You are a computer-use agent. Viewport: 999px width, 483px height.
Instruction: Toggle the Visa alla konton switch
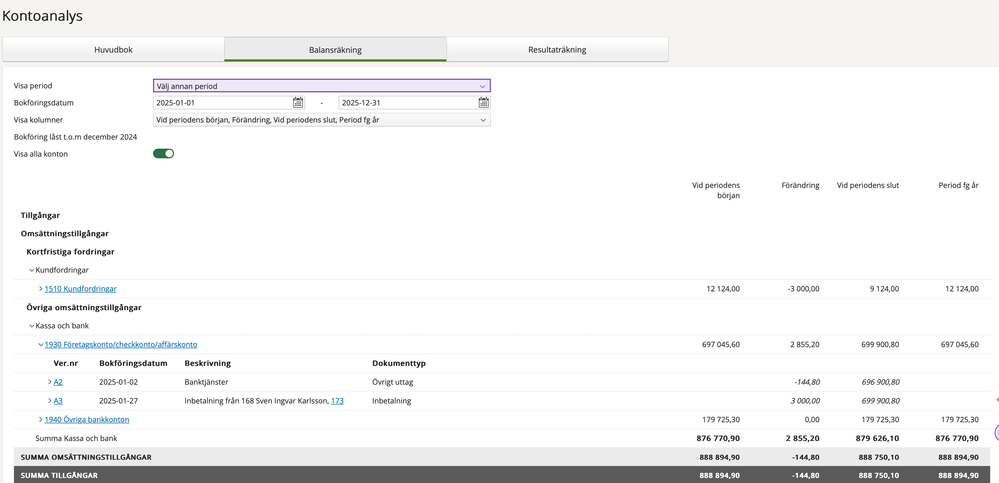pyautogui.click(x=163, y=154)
